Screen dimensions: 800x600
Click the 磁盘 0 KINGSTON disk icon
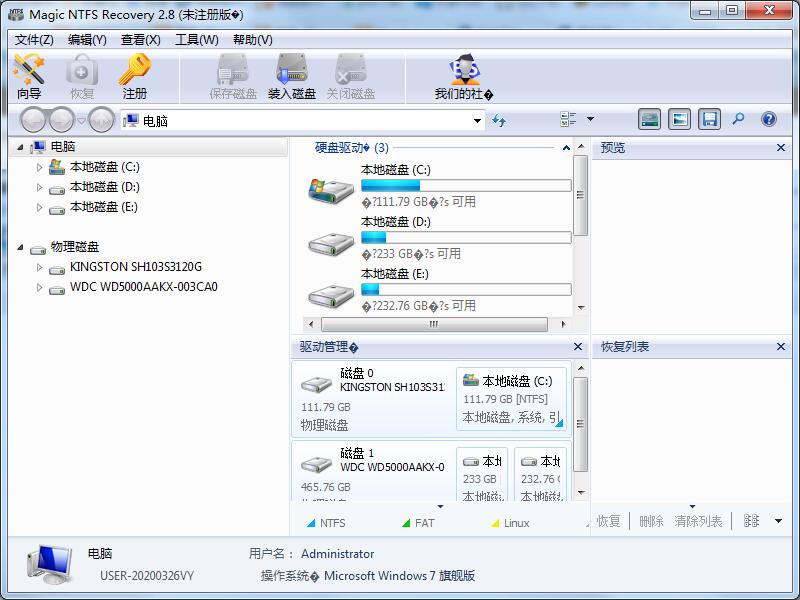[316, 384]
